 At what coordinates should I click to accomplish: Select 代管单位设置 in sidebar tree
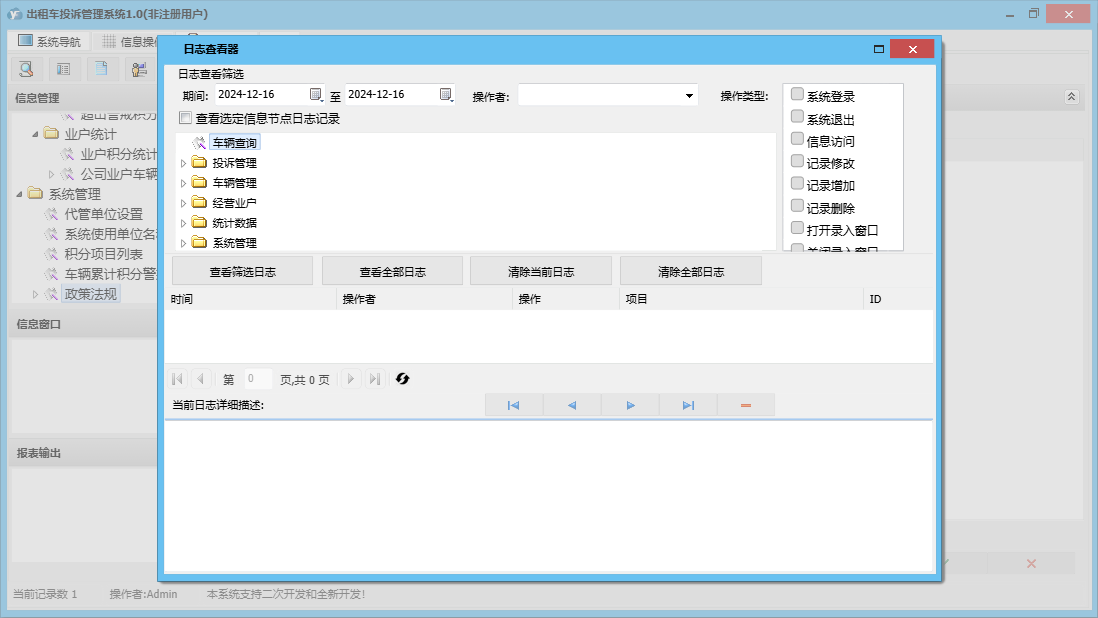coord(104,214)
